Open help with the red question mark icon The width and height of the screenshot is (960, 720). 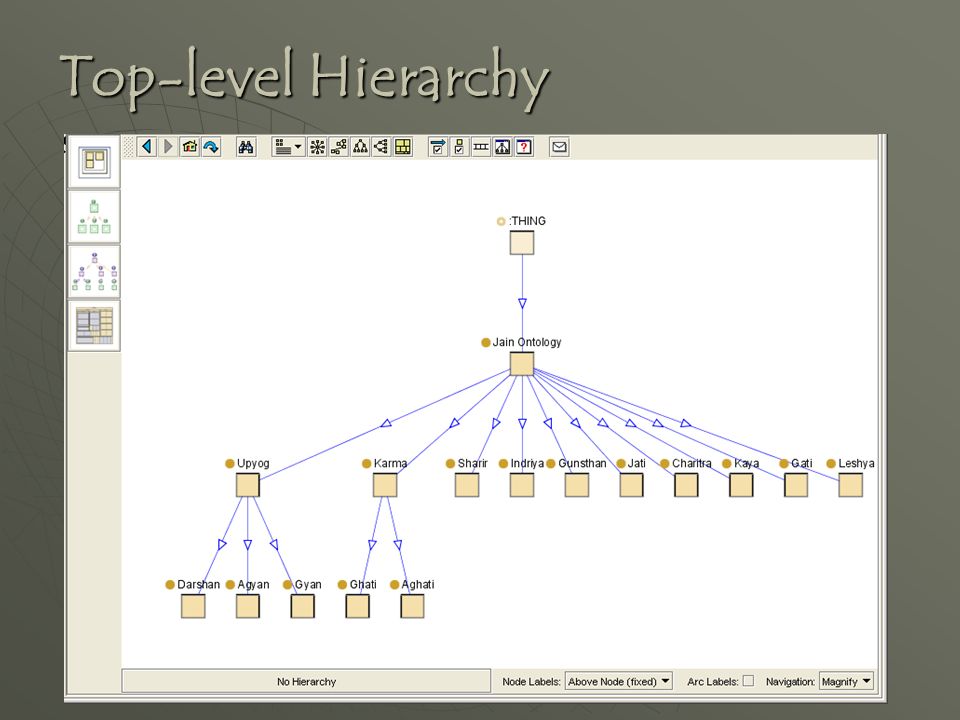[x=523, y=147]
